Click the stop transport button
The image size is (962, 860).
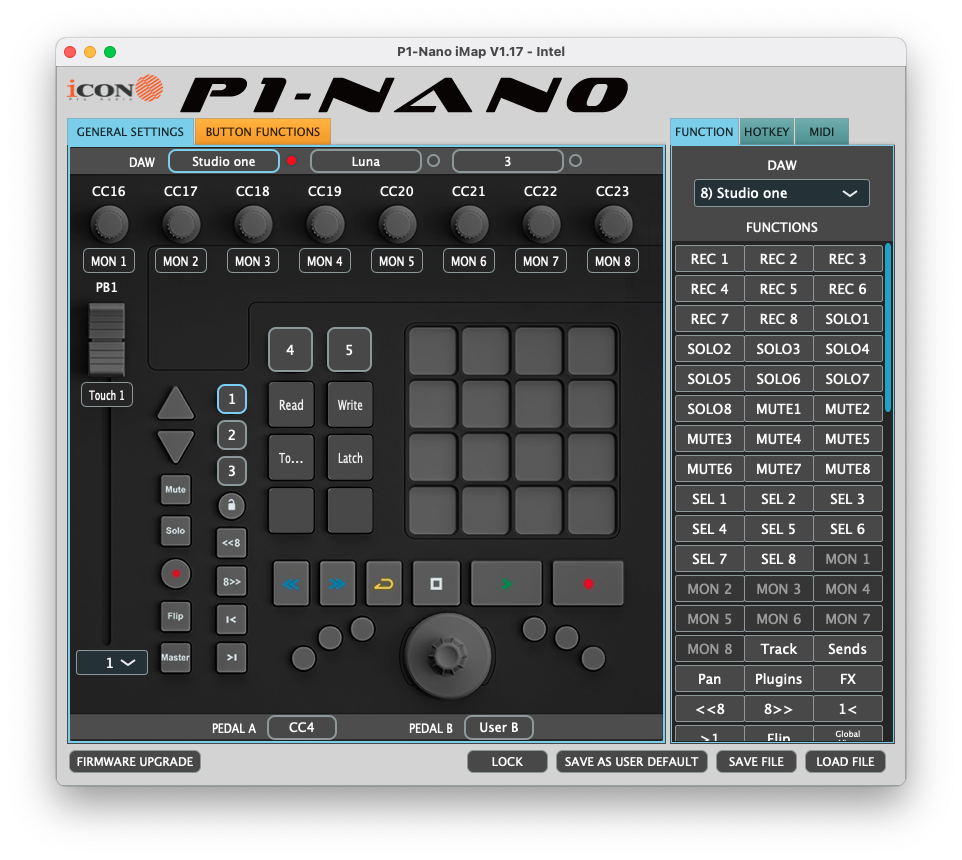click(x=436, y=583)
